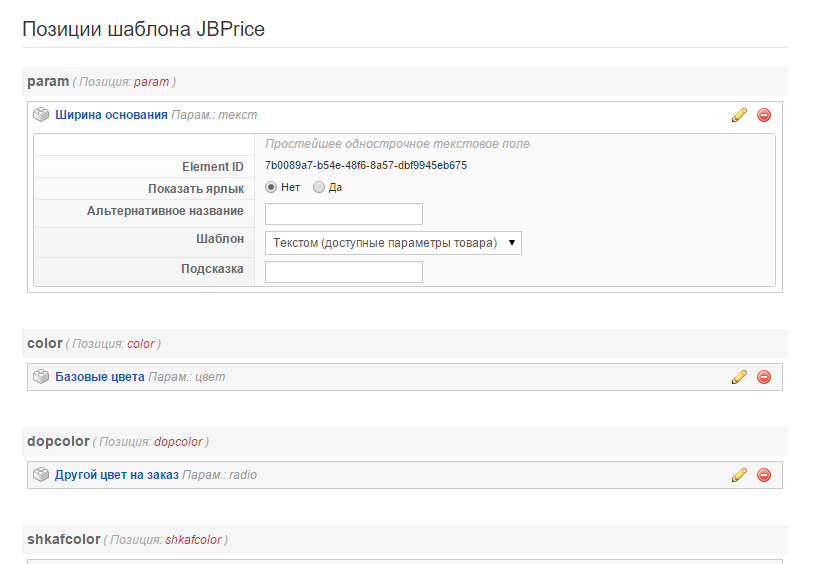Remove the Ширина основания element
This screenshot has height=564, width=814.
[x=764, y=115]
